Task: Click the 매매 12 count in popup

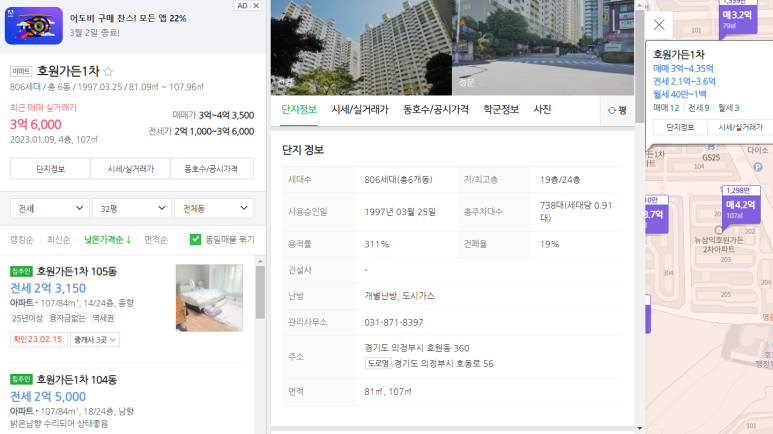Action: click(666, 108)
